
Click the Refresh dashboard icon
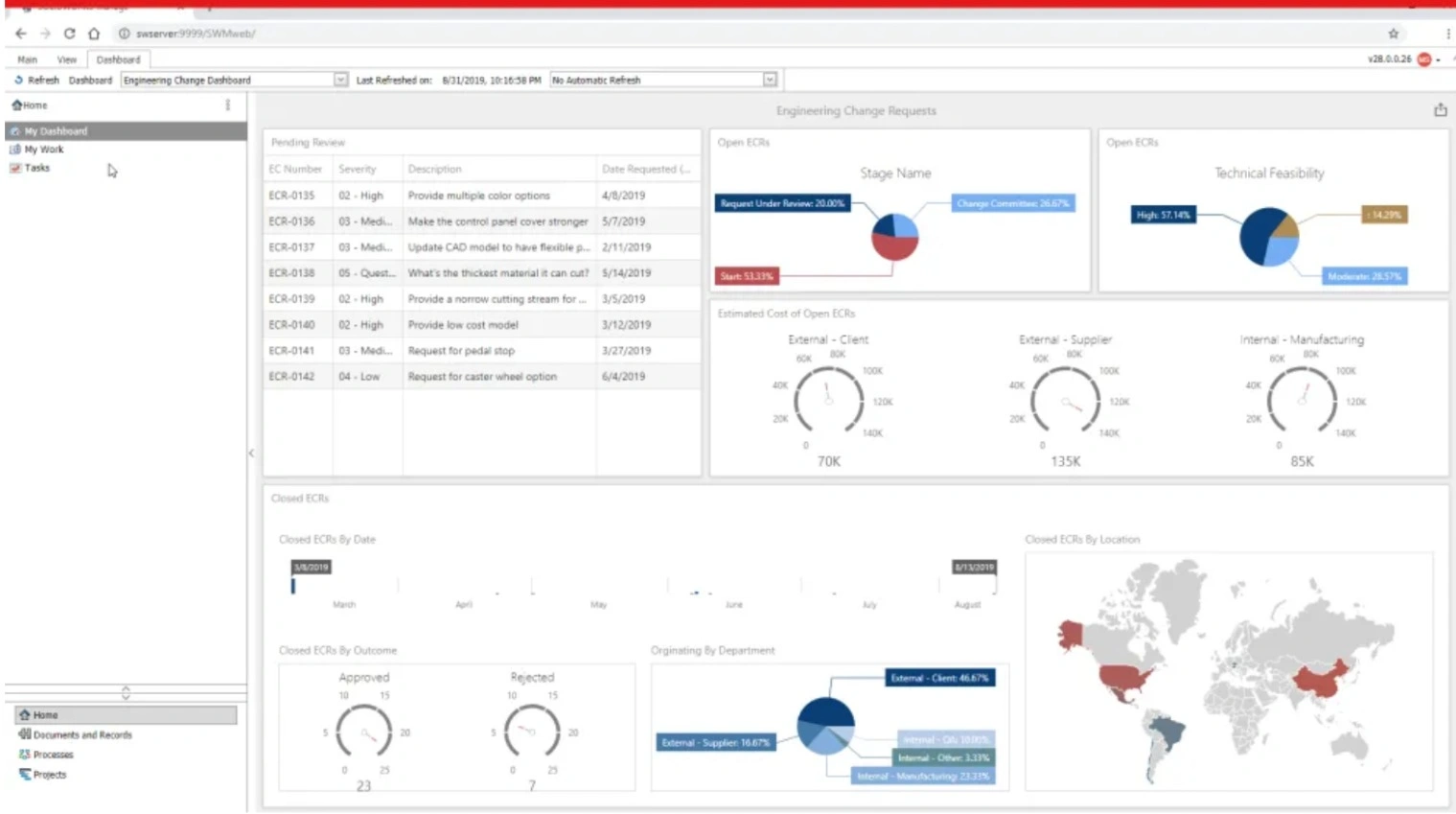(x=18, y=81)
